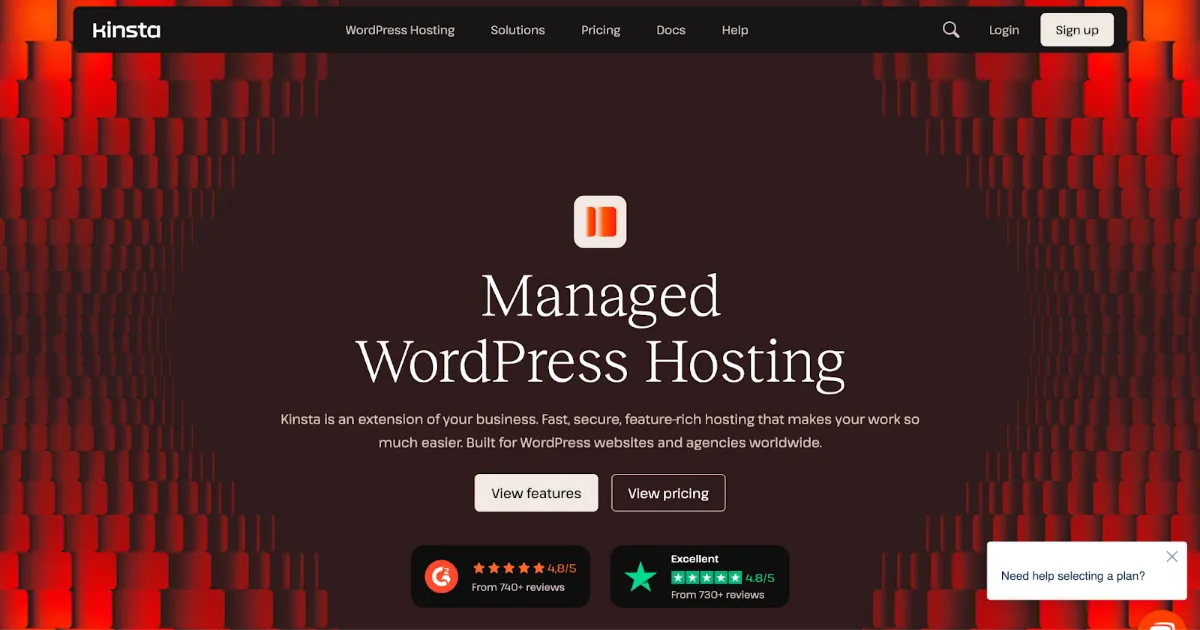Click the Sign up button
This screenshot has height=630, width=1200.
point(1077,30)
